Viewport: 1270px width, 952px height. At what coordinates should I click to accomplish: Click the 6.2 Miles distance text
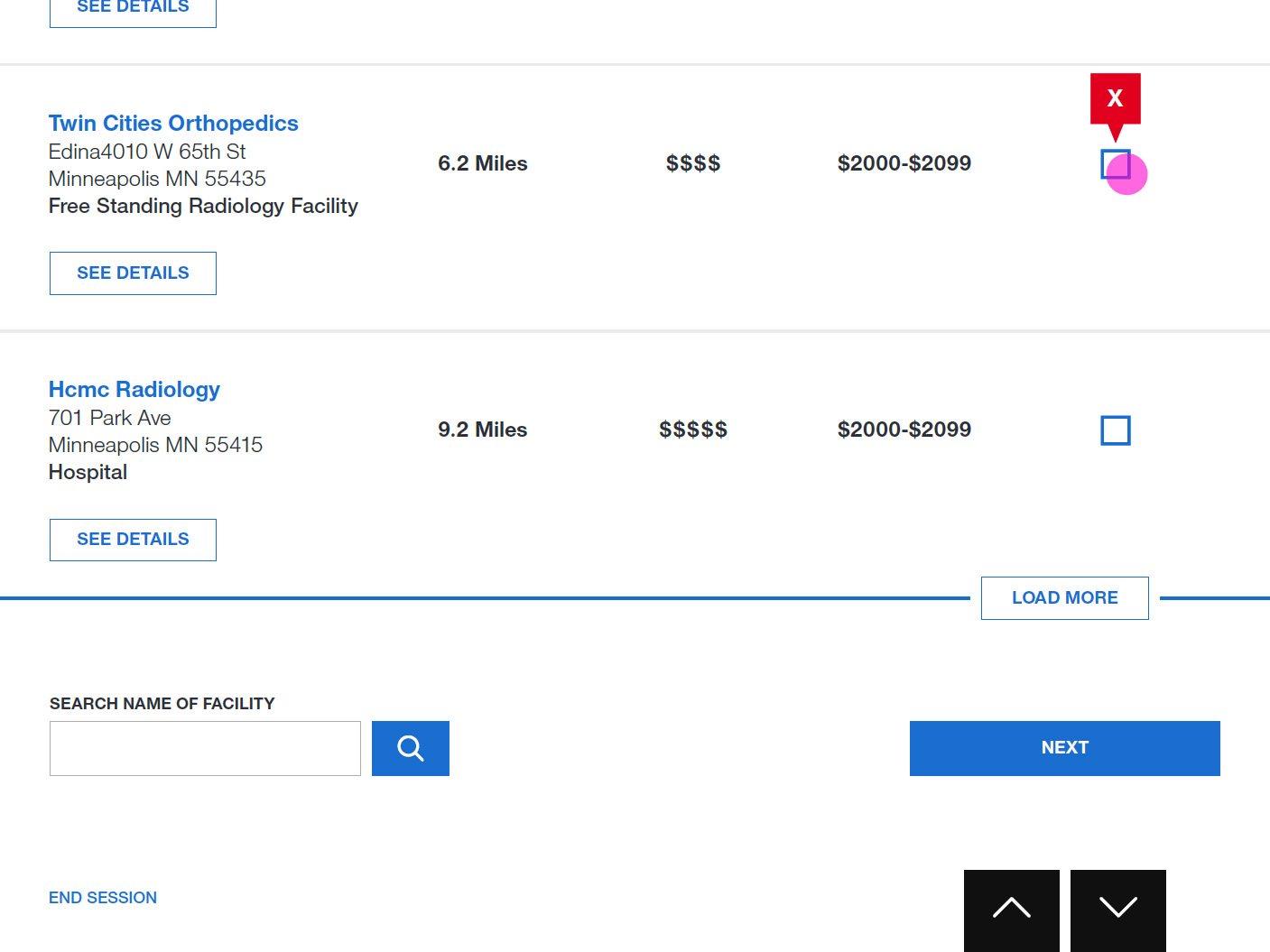483,163
